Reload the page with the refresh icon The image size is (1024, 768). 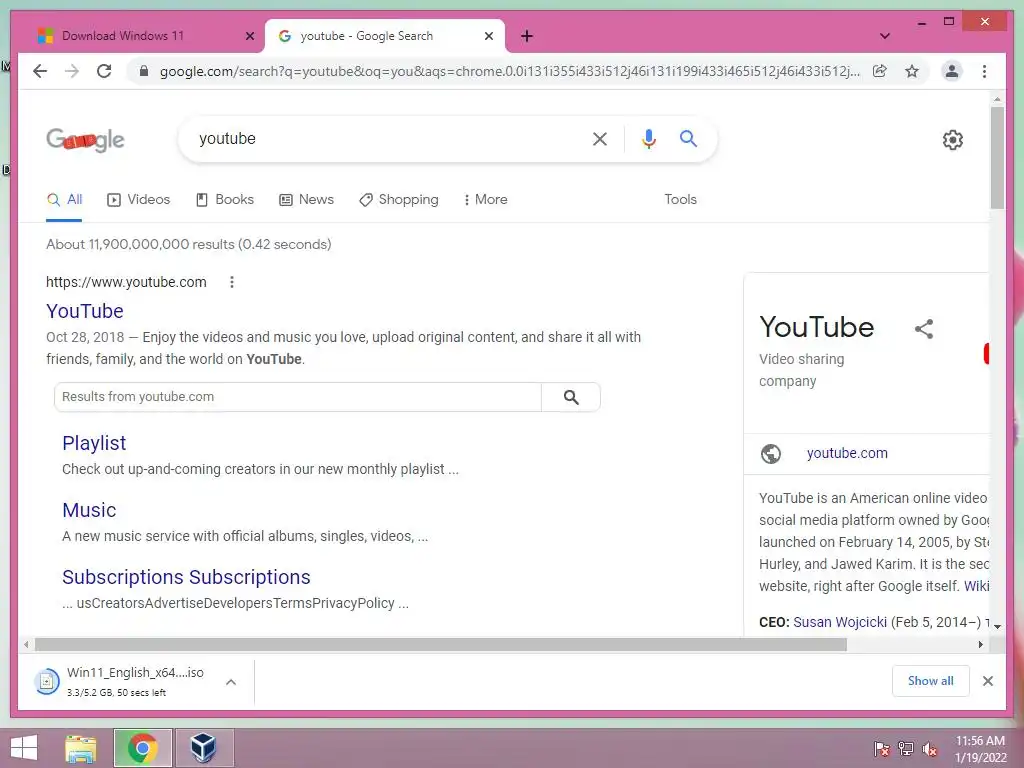(104, 71)
